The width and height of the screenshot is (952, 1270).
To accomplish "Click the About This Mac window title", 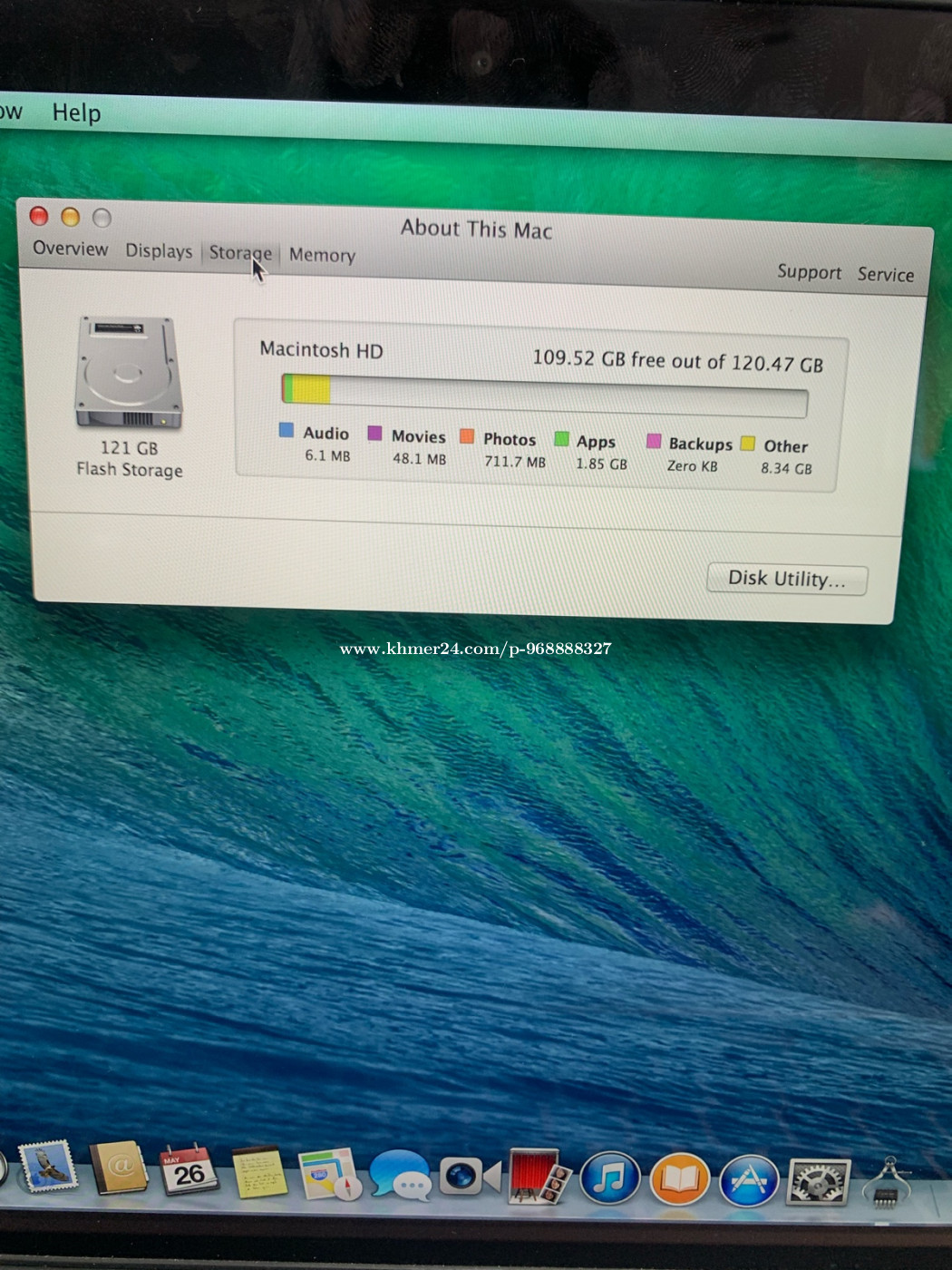I will tap(476, 229).
